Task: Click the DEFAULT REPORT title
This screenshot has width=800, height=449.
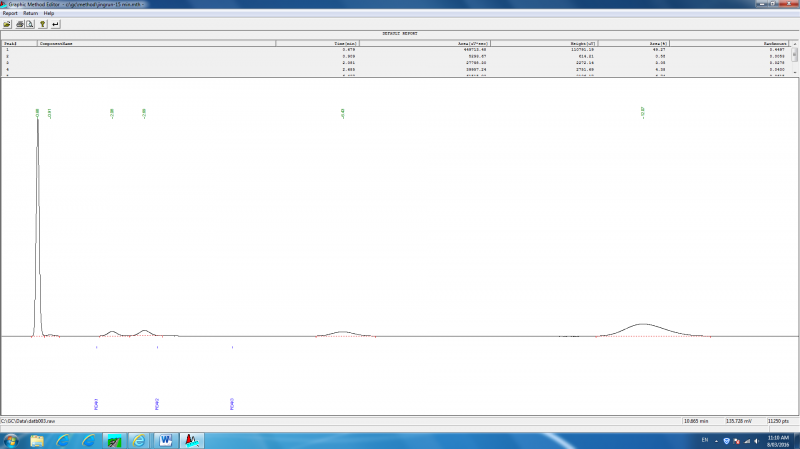Action: (400, 33)
